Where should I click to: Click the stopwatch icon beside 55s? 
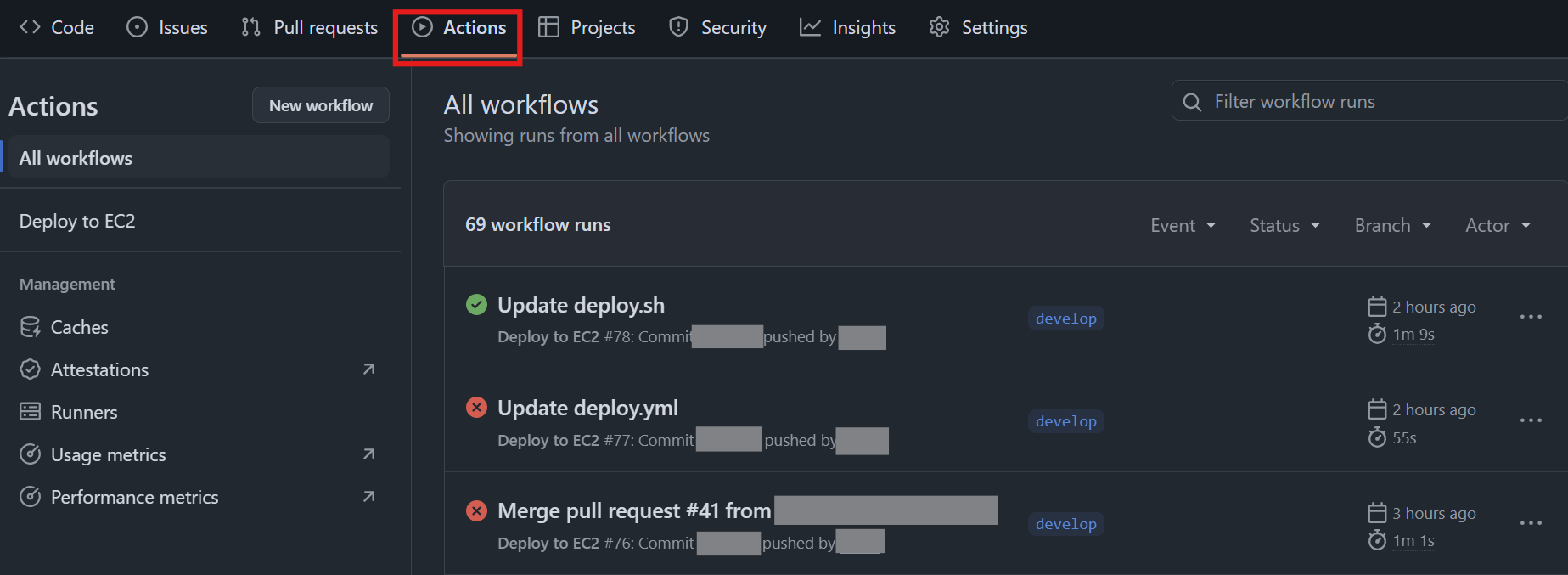[1377, 437]
